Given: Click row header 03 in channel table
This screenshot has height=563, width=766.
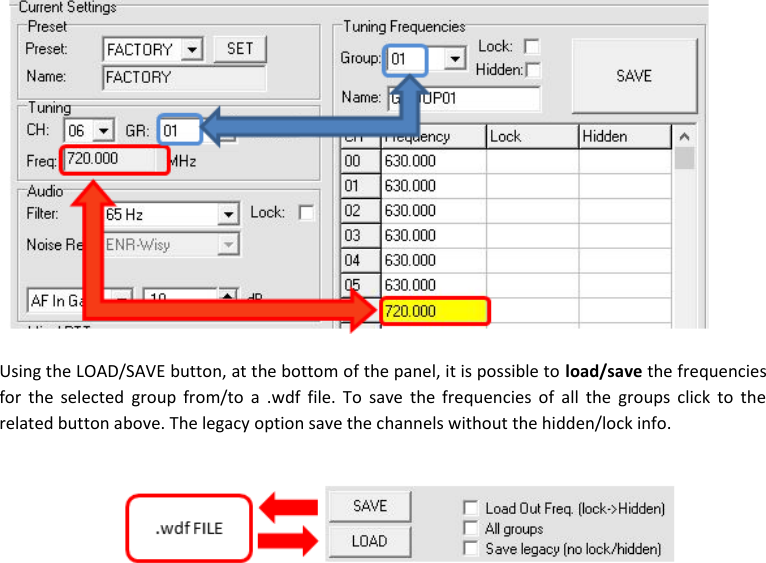Looking at the screenshot, I should [361, 236].
